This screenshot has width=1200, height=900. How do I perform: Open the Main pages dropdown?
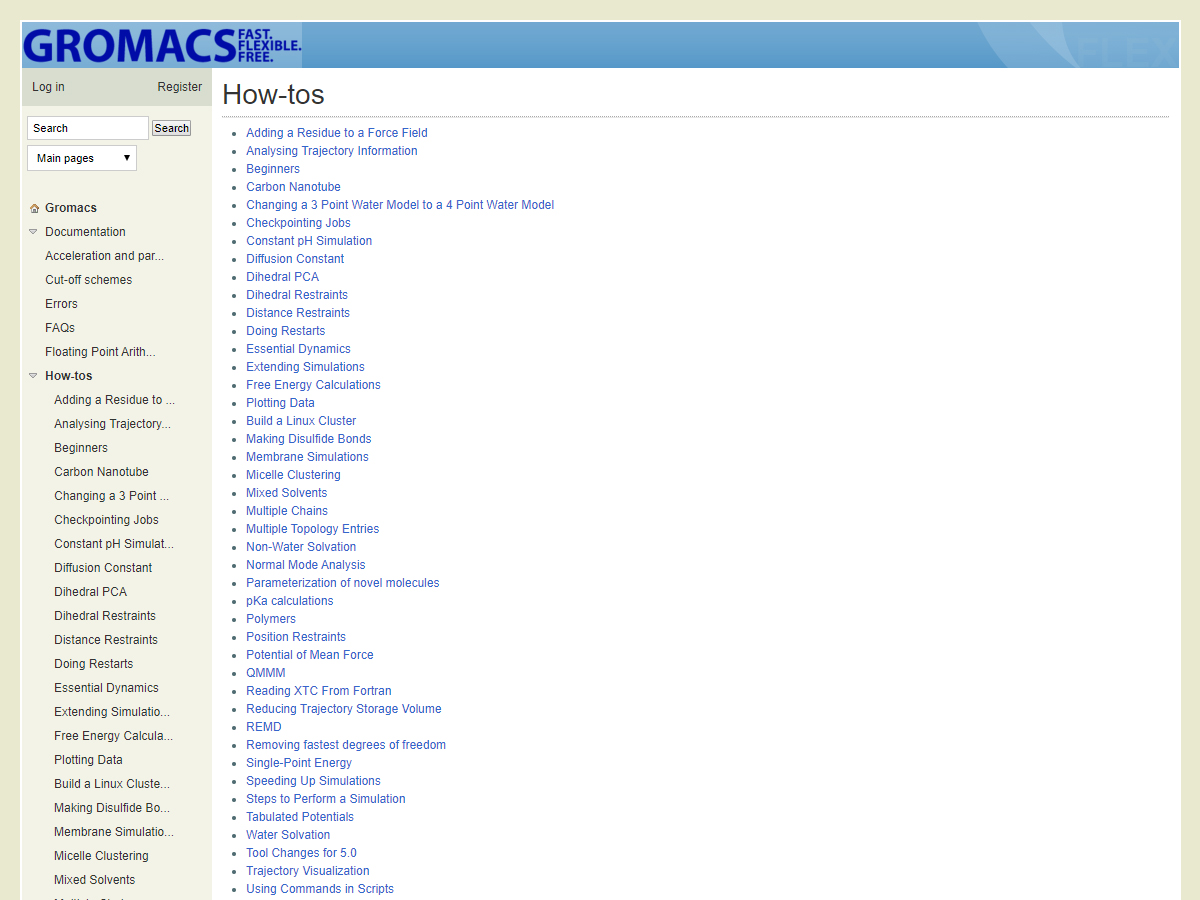pos(82,158)
